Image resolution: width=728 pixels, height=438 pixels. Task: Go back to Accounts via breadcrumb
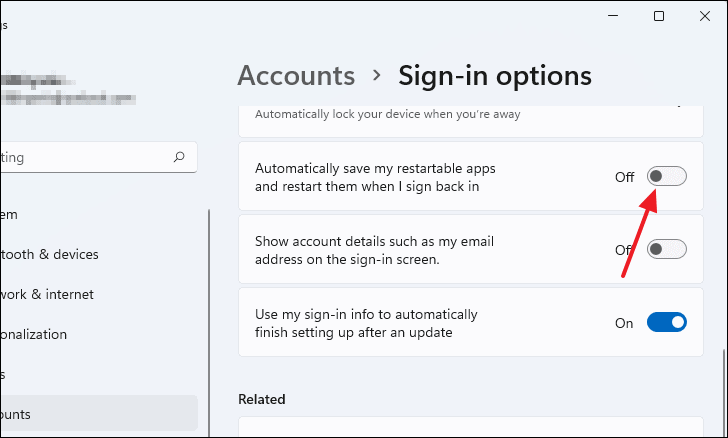(296, 75)
